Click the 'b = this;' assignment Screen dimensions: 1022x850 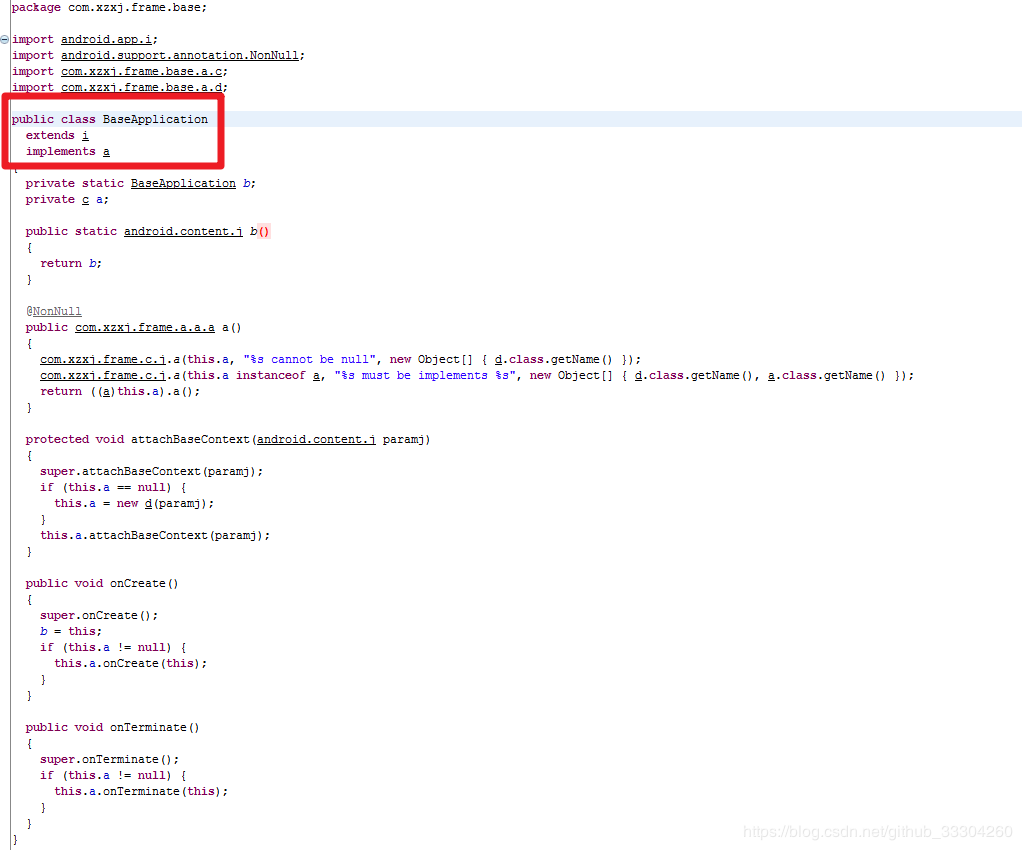pyautogui.click(x=71, y=632)
